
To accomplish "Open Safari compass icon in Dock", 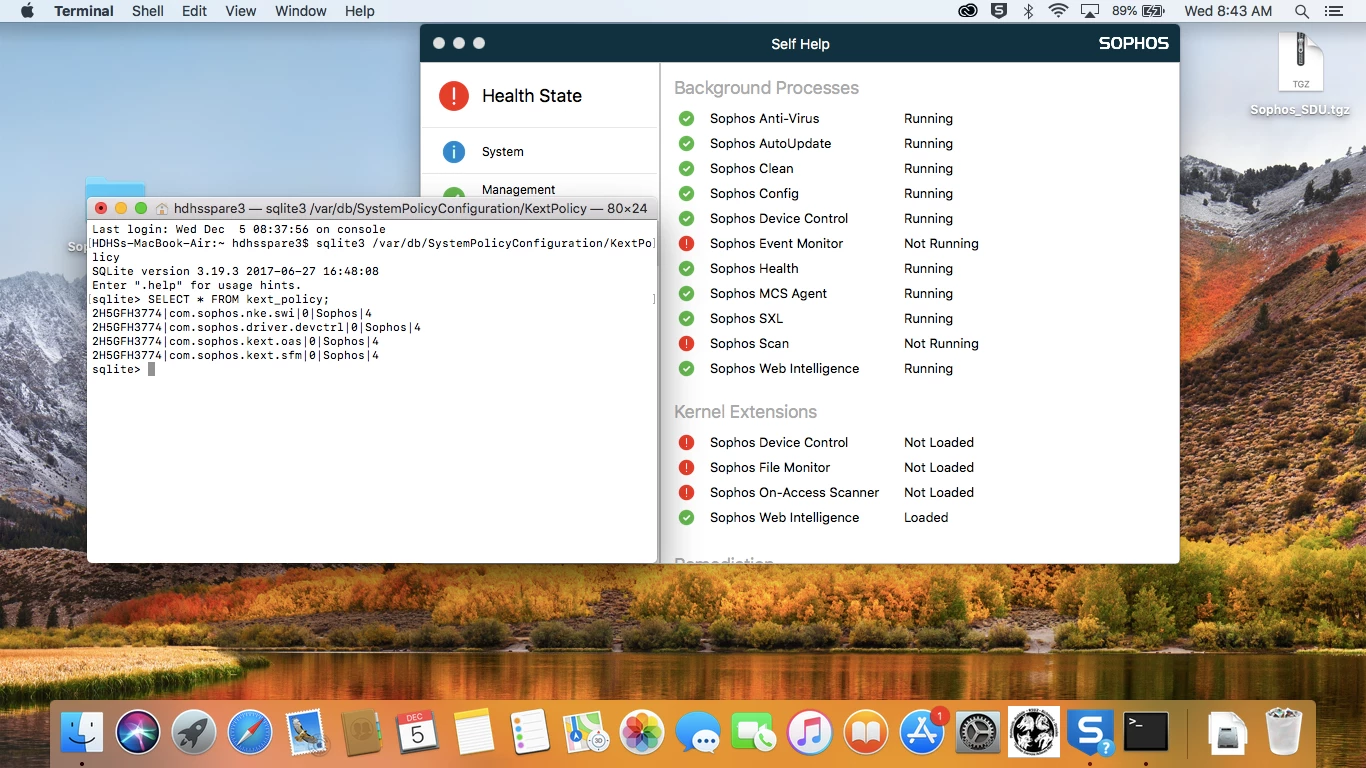I will pyautogui.click(x=250, y=733).
